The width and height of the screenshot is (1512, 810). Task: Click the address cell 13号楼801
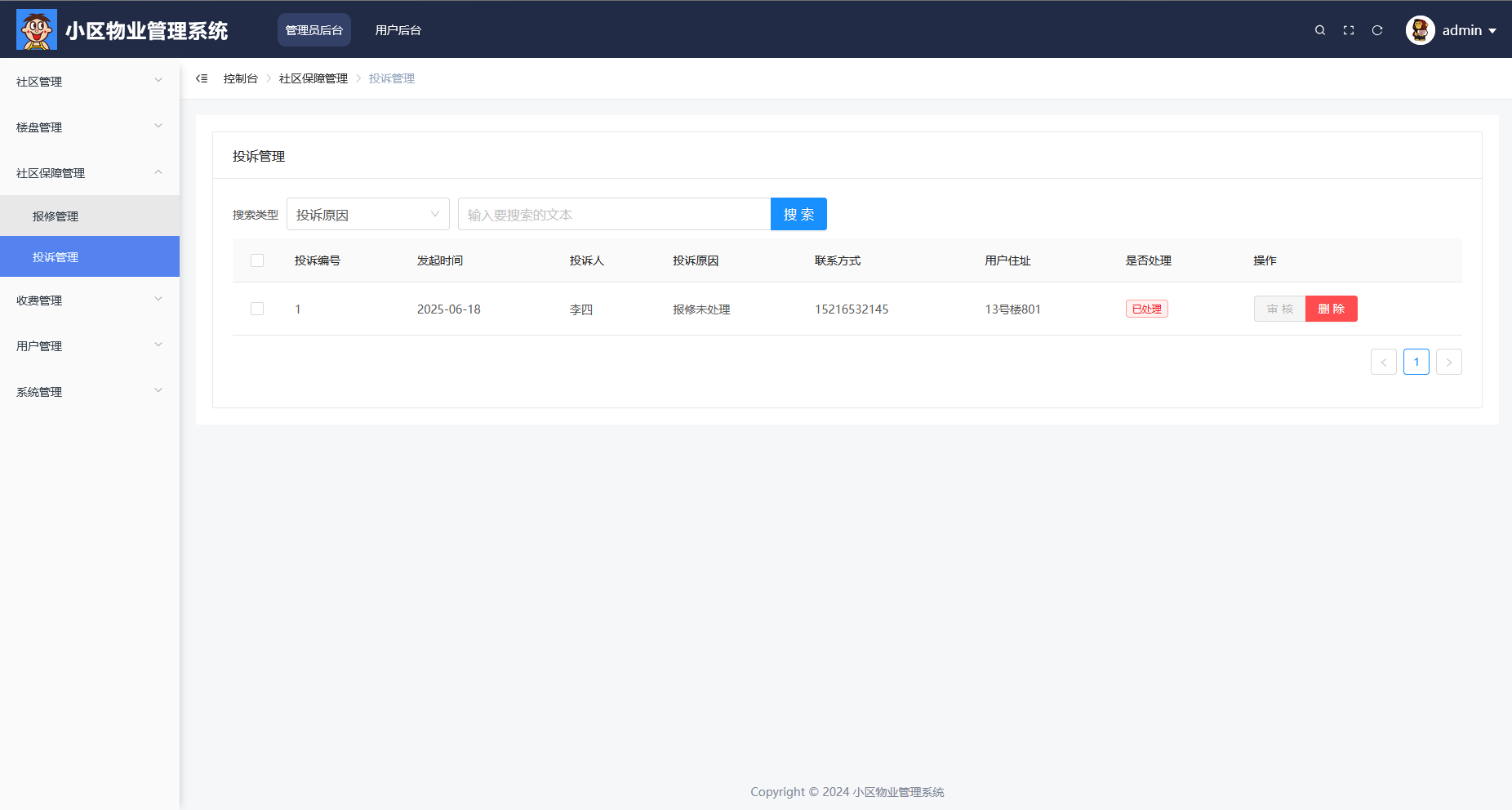click(1013, 309)
